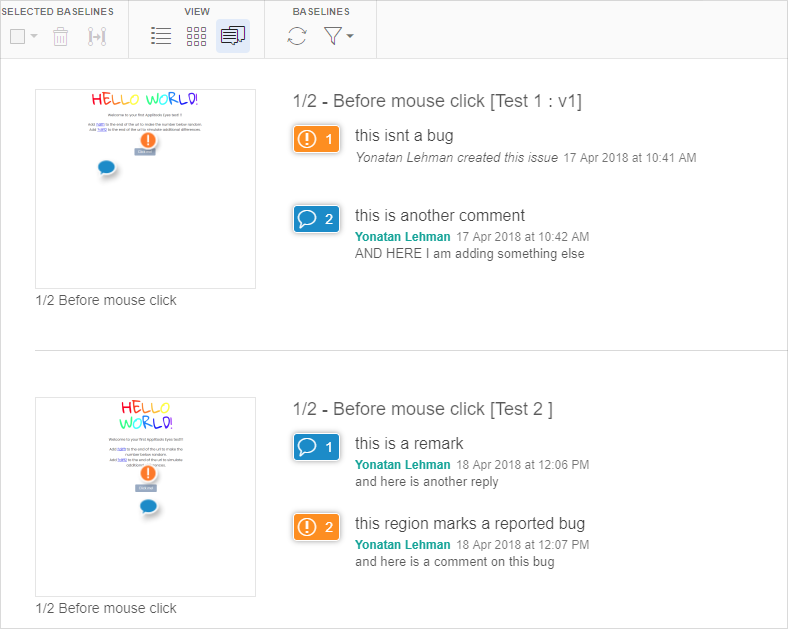Click the '1/2 - Before mouse click [Test 2 ]' title

pos(422,409)
